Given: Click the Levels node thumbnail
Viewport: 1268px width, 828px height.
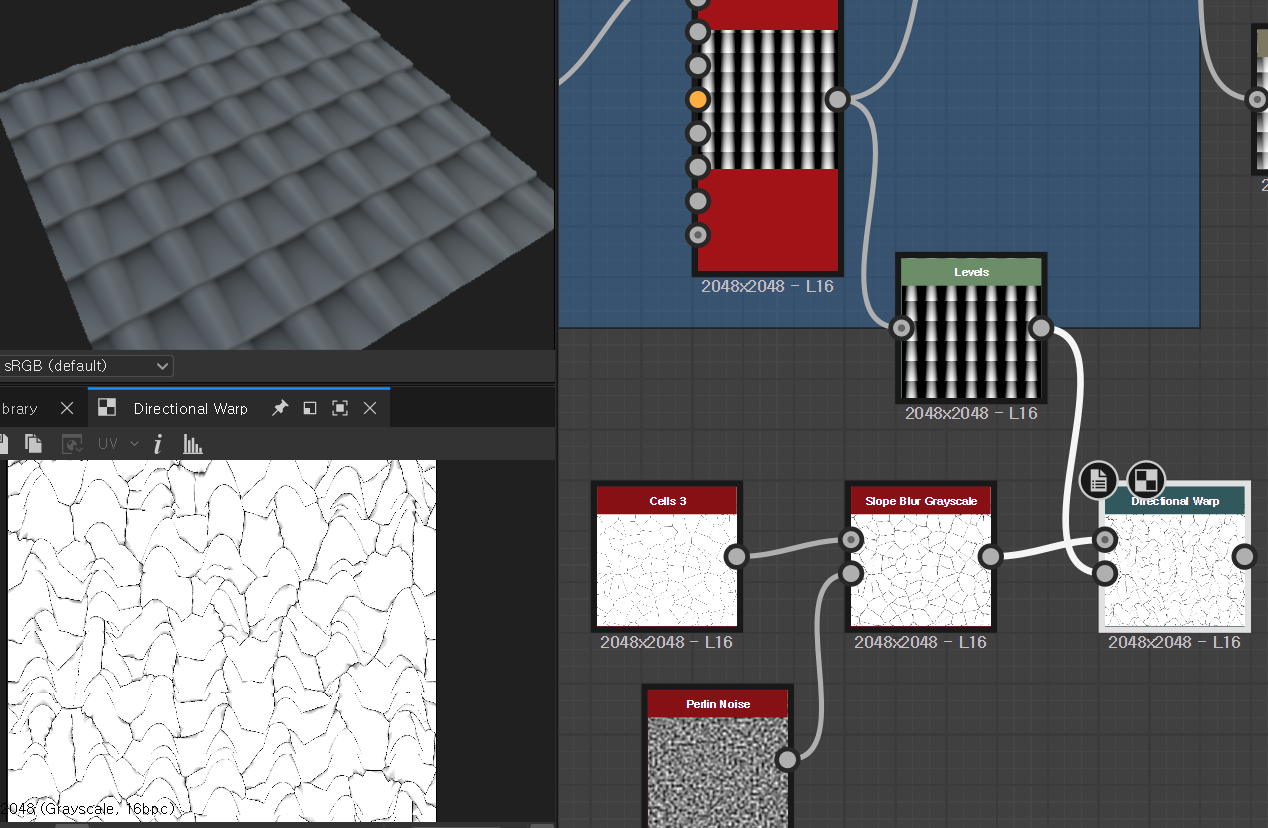Looking at the screenshot, I should 971,342.
